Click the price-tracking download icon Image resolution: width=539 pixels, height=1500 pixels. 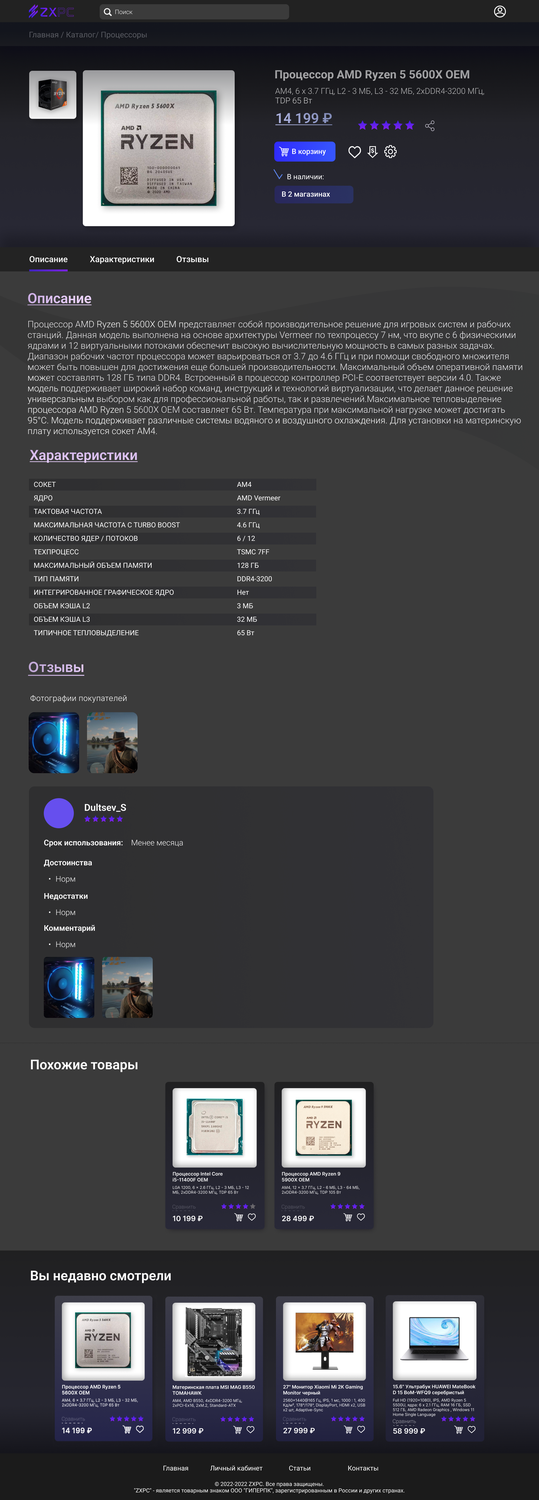click(372, 152)
